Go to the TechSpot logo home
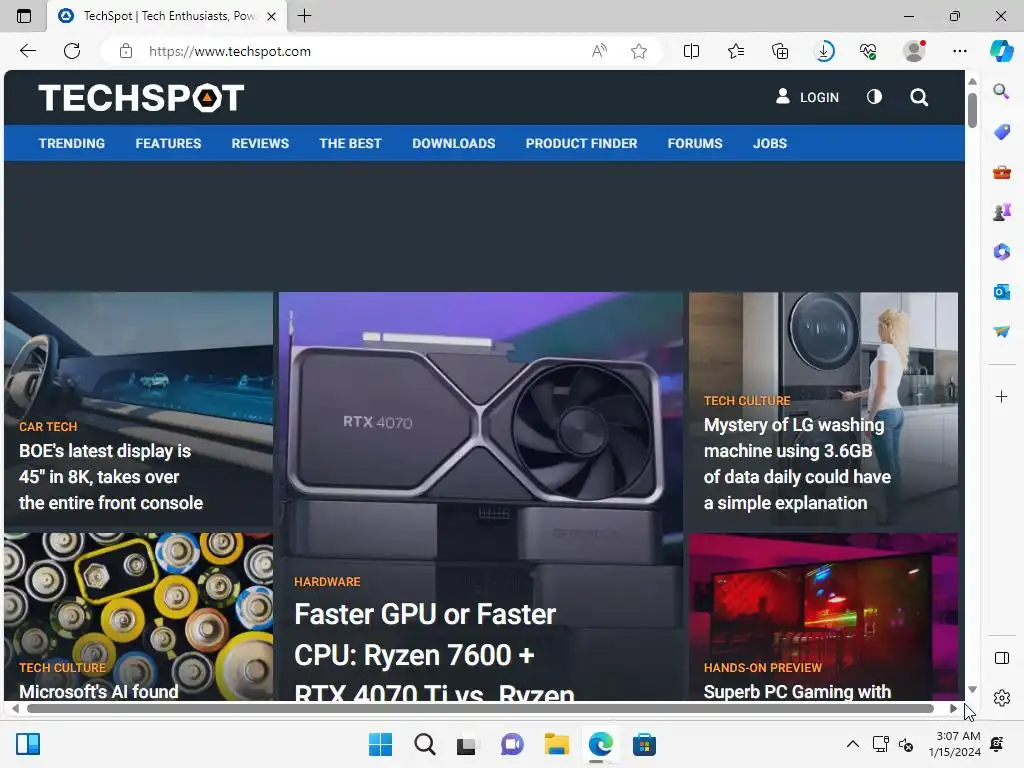Screen dimensions: 1024x768 (x=141, y=97)
